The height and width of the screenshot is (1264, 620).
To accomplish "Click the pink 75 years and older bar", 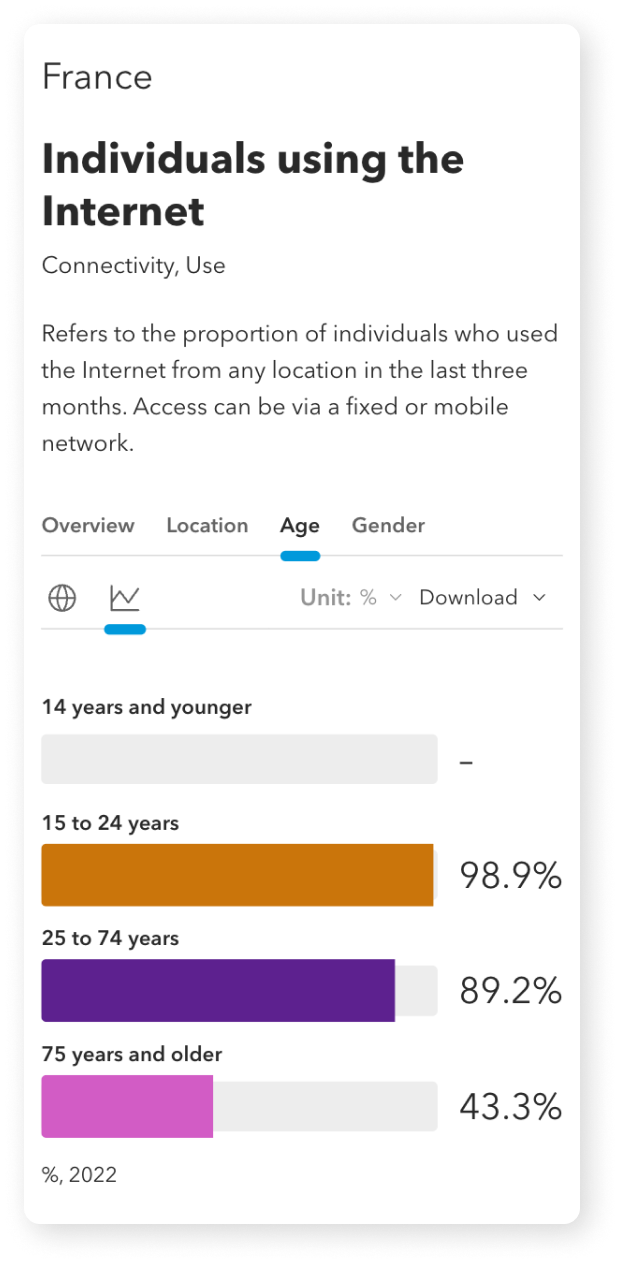I will (x=127, y=1107).
